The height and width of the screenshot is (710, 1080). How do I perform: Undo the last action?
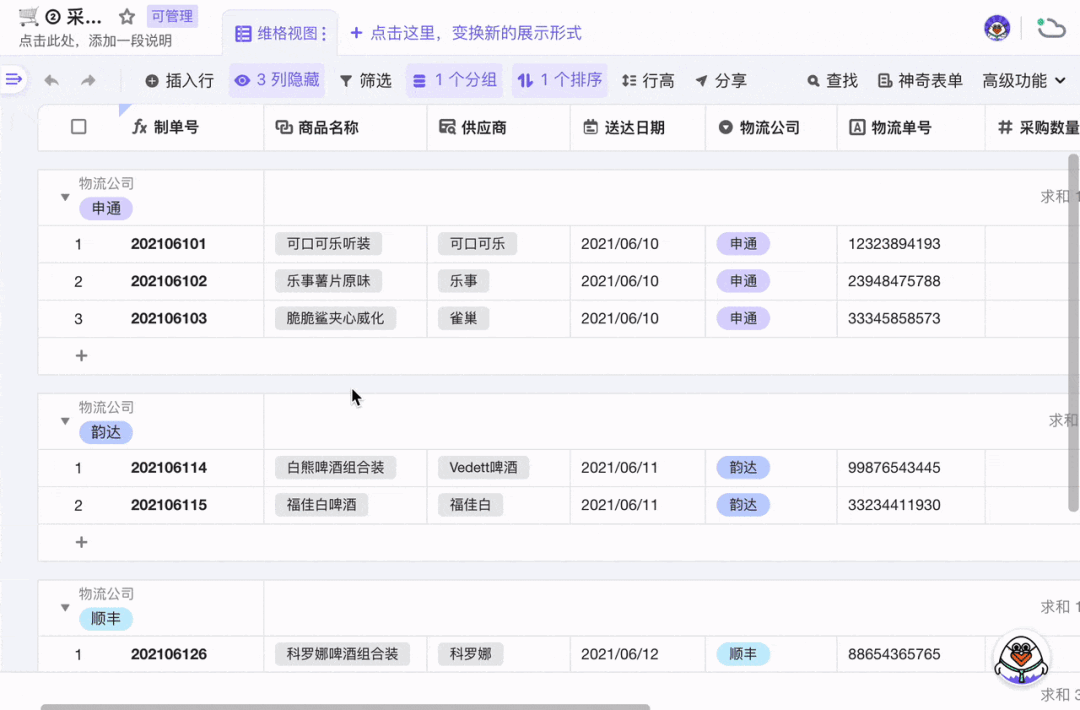(52, 81)
